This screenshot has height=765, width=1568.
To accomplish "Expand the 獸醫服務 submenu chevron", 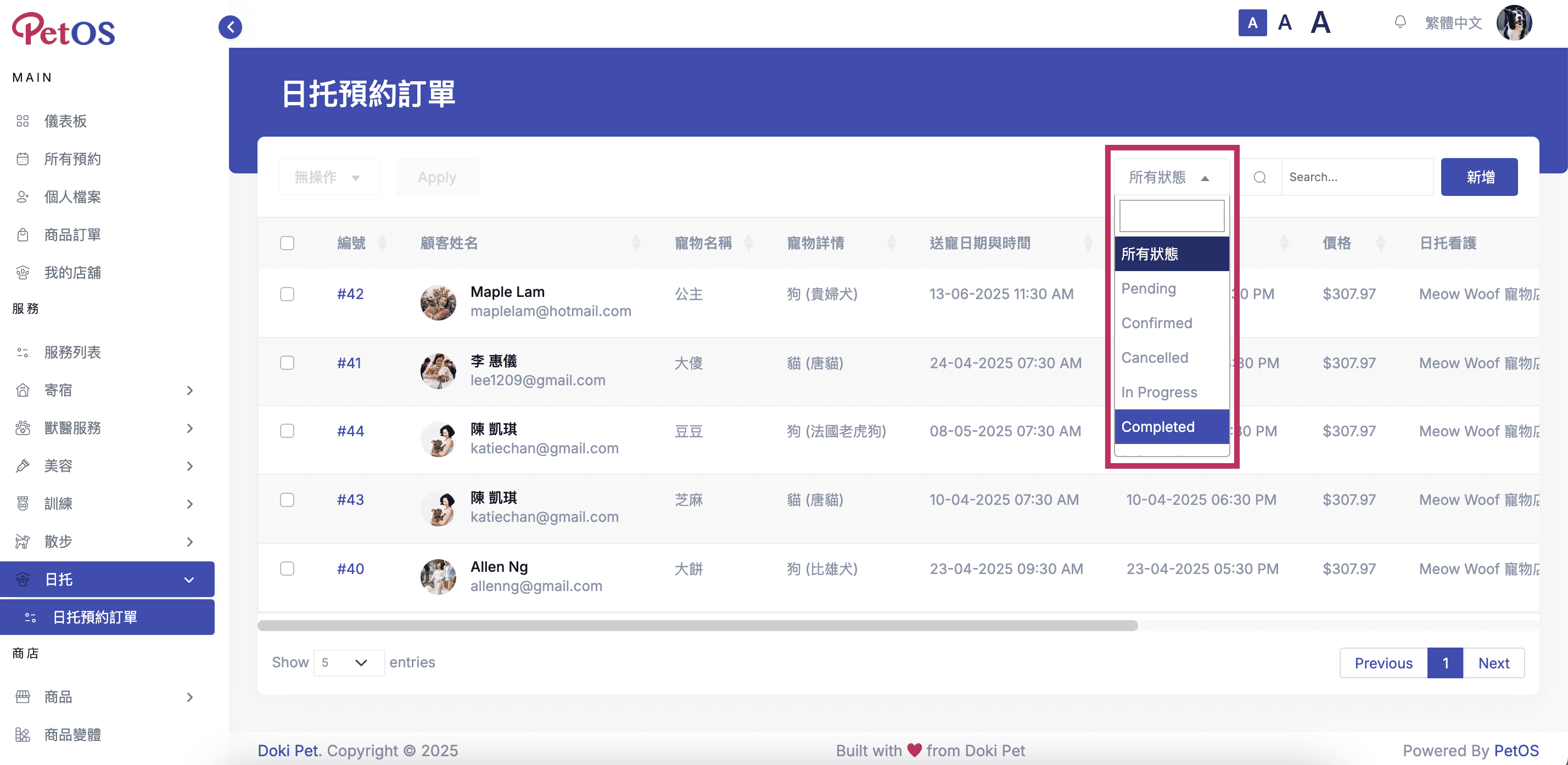I will [x=190, y=428].
